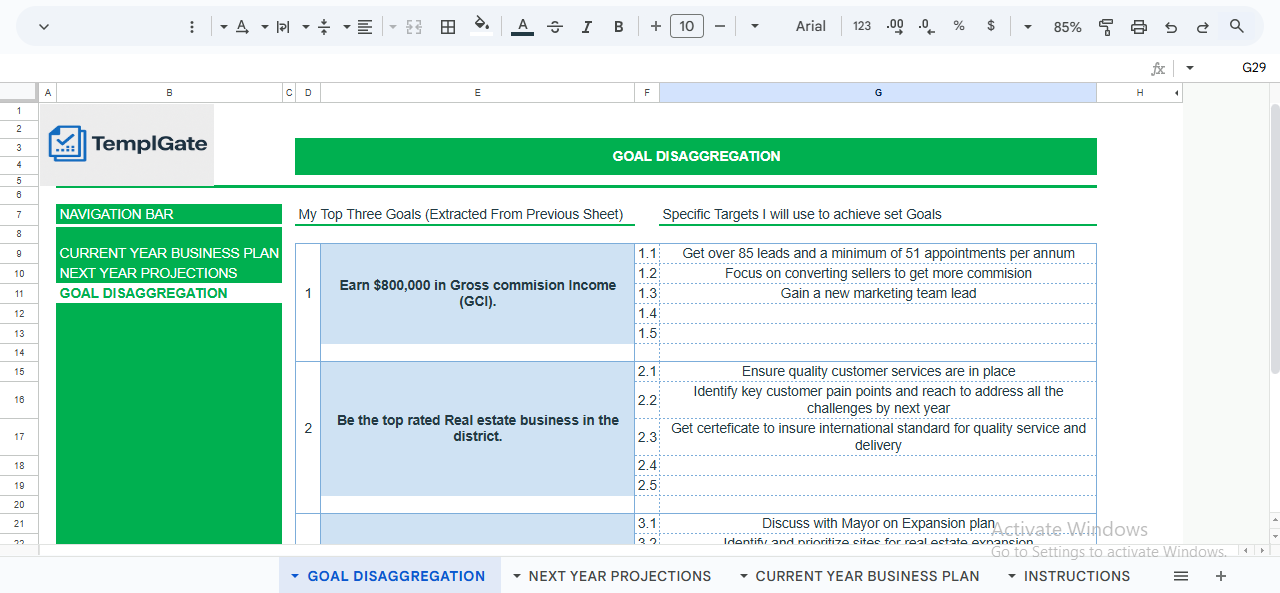Select the GOAL DISAGGREGATION sheet tab
Image resolution: width=1280 pixels, height=593 pixels.
click(x=396, y=576)
